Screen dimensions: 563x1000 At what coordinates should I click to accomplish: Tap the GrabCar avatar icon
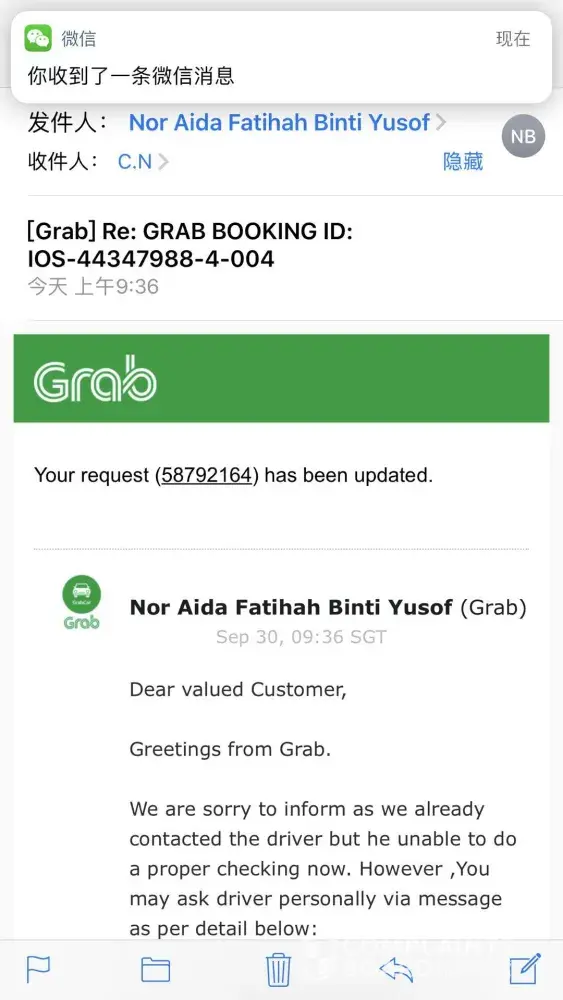pos(82,602)
